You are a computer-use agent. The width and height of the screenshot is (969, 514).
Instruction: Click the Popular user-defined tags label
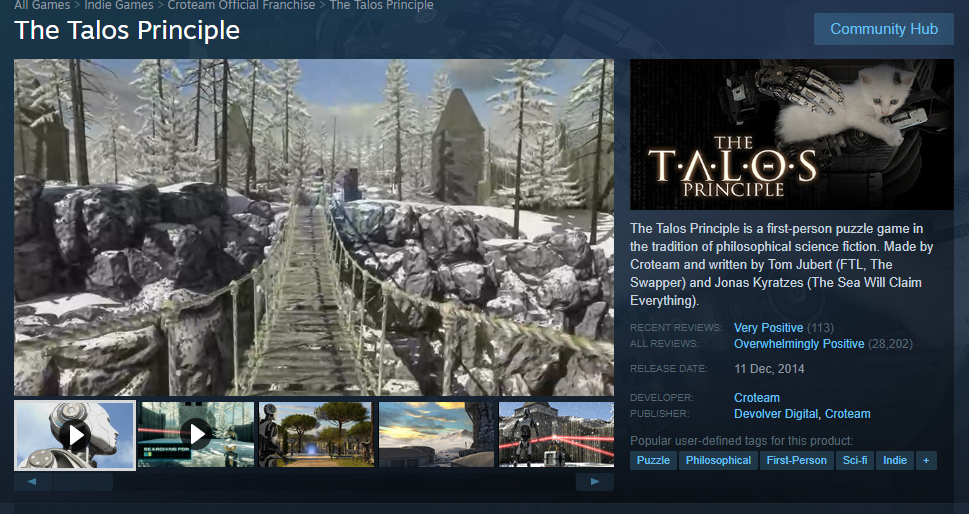[742, 440]
